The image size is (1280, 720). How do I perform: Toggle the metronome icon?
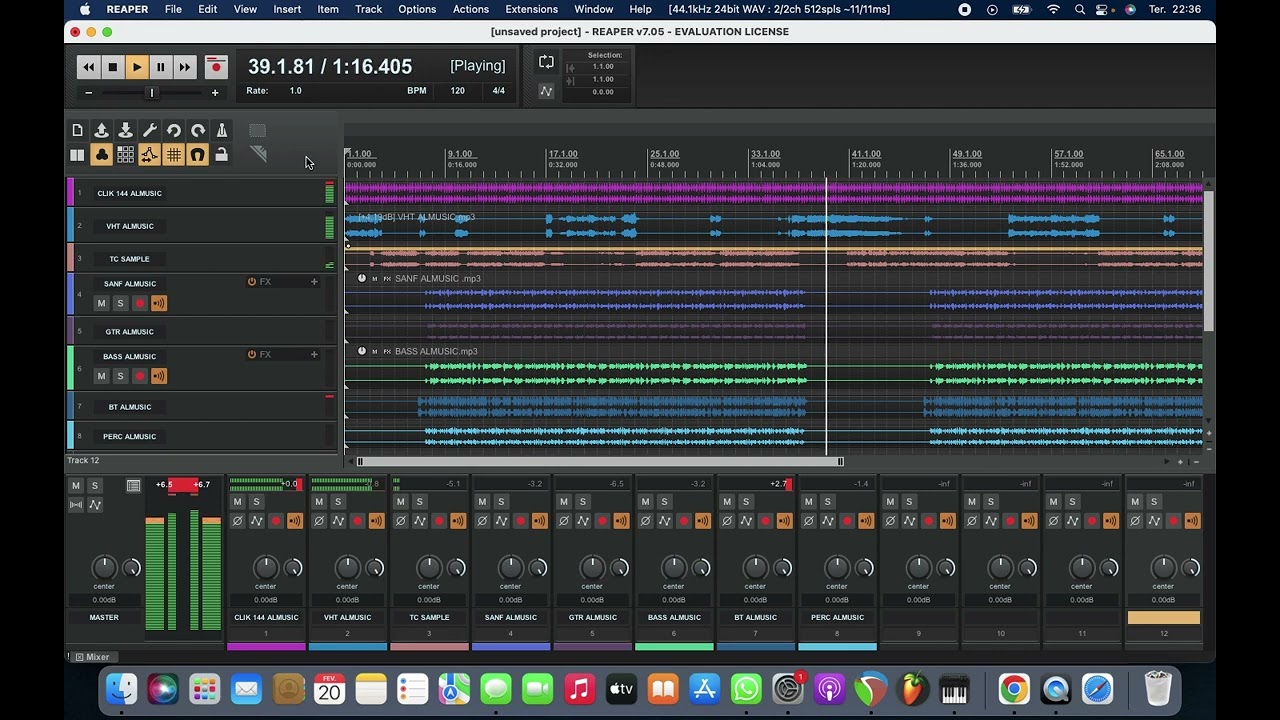(x=221, y=130)
